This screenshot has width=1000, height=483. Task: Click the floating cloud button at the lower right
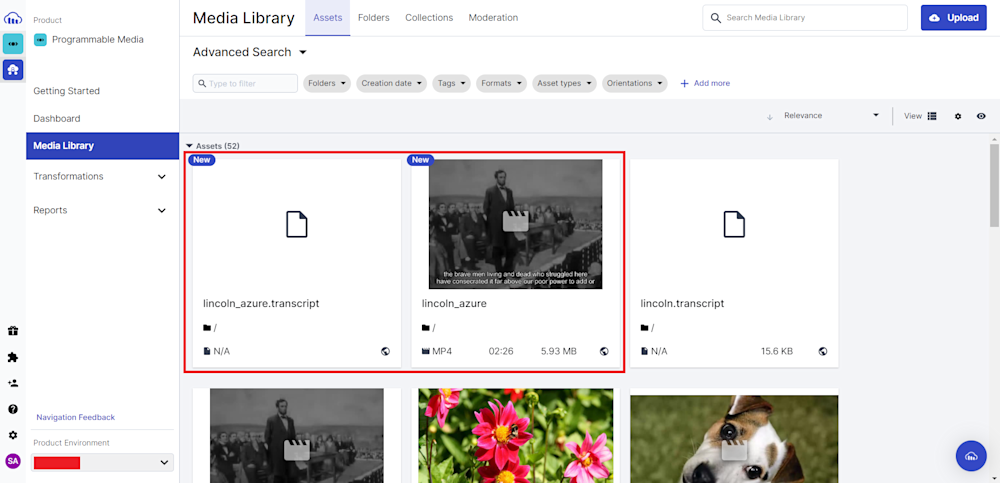tap(971, 456)
